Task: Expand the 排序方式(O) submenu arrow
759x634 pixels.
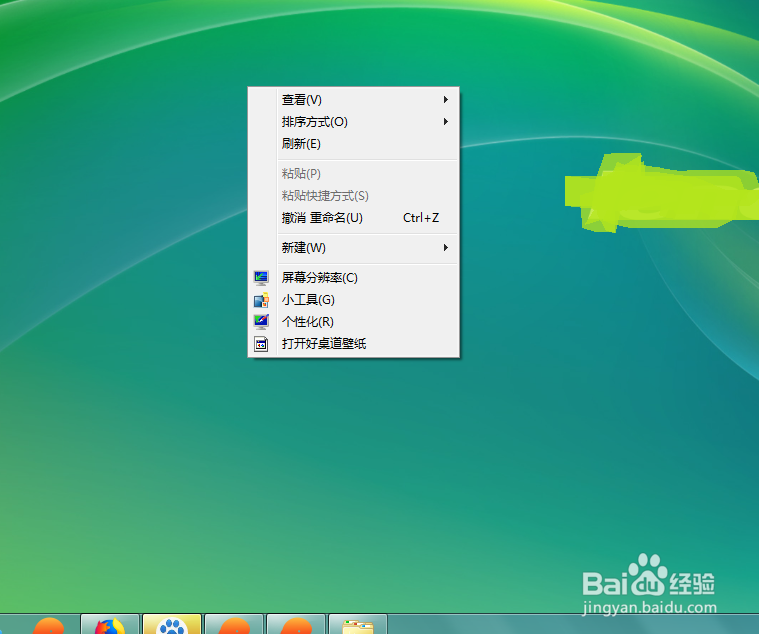Action: tap(446, 121)
